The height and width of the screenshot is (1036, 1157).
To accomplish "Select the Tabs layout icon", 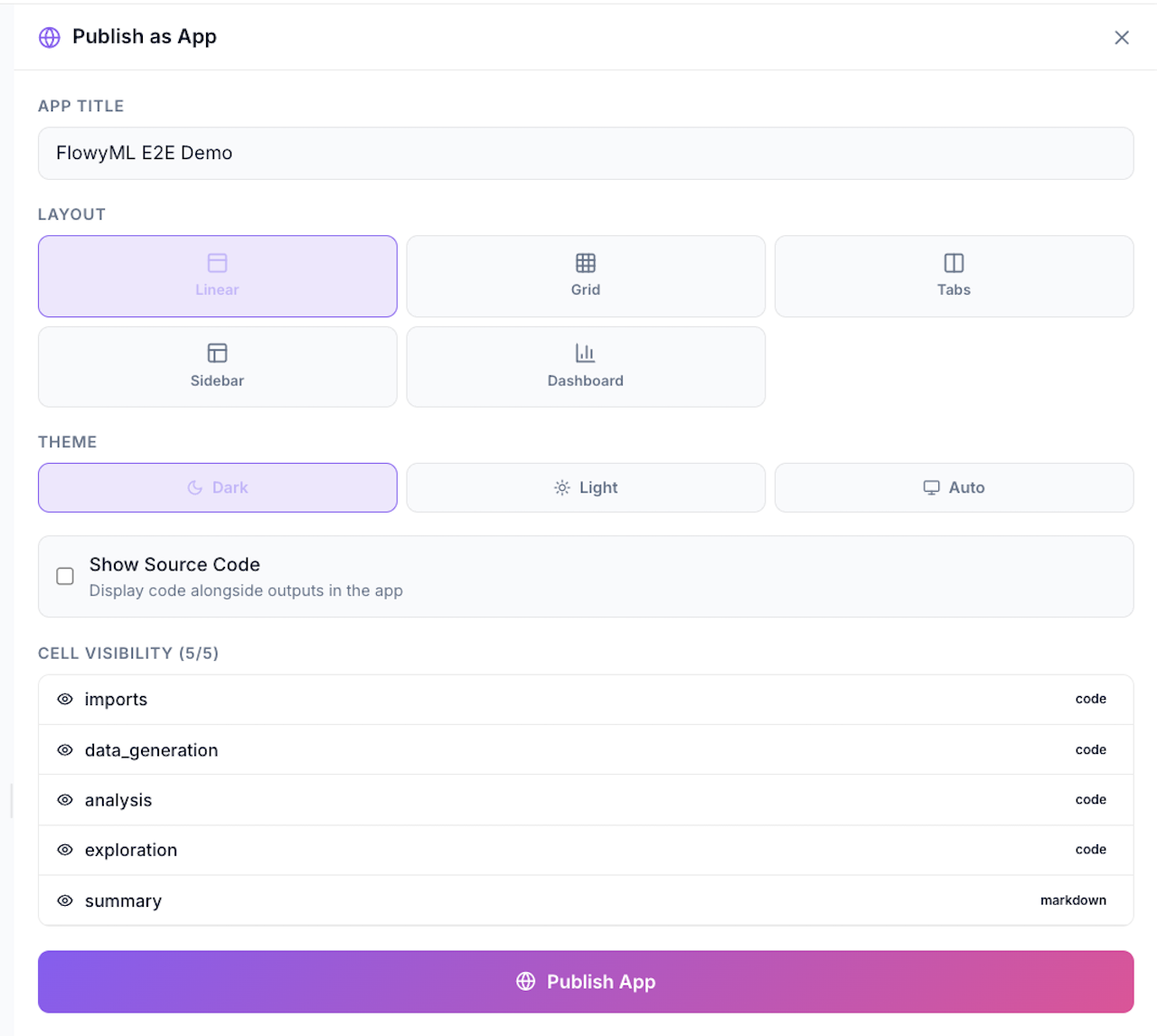I will point(954,263).
